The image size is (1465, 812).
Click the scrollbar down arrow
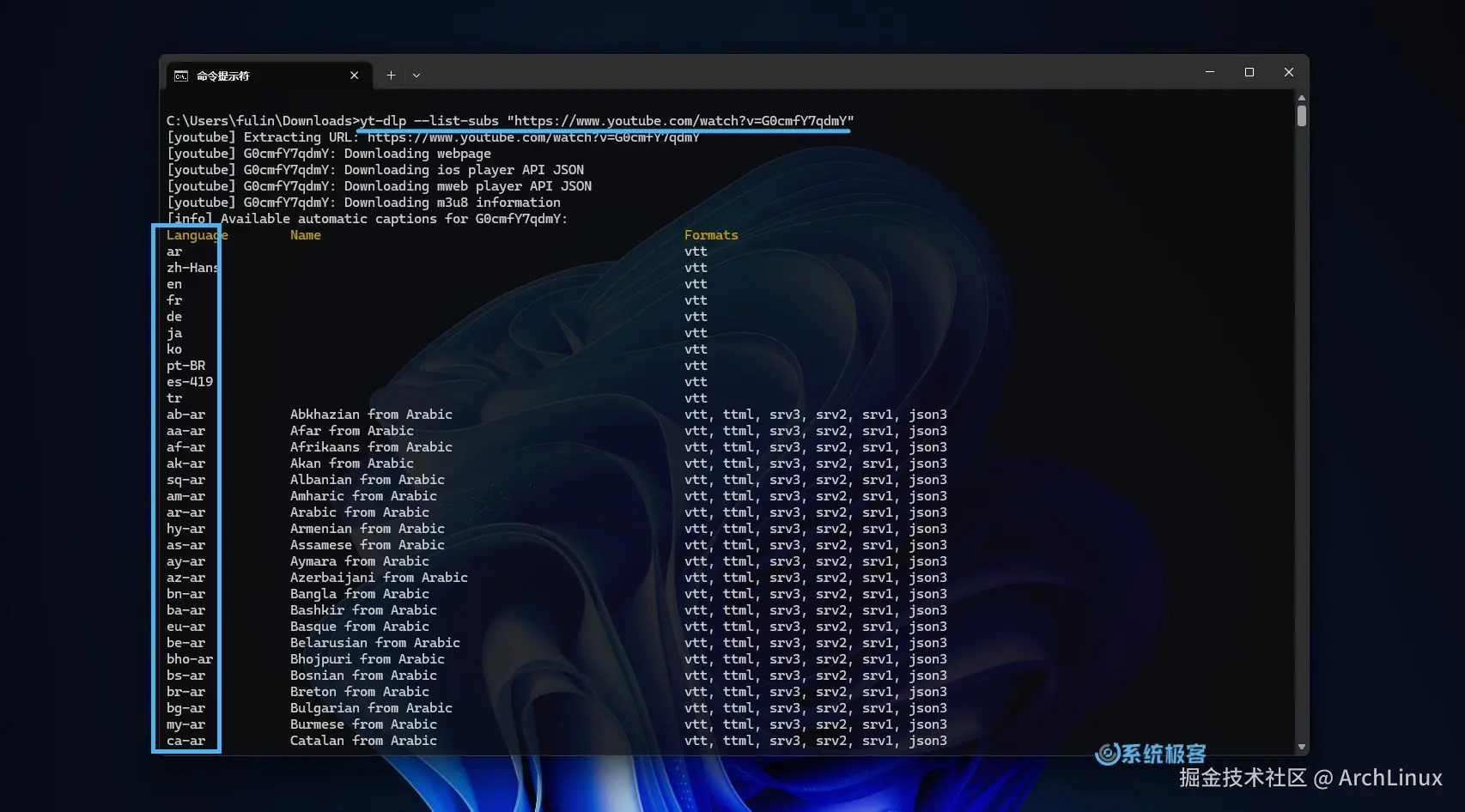[1302, 747]
